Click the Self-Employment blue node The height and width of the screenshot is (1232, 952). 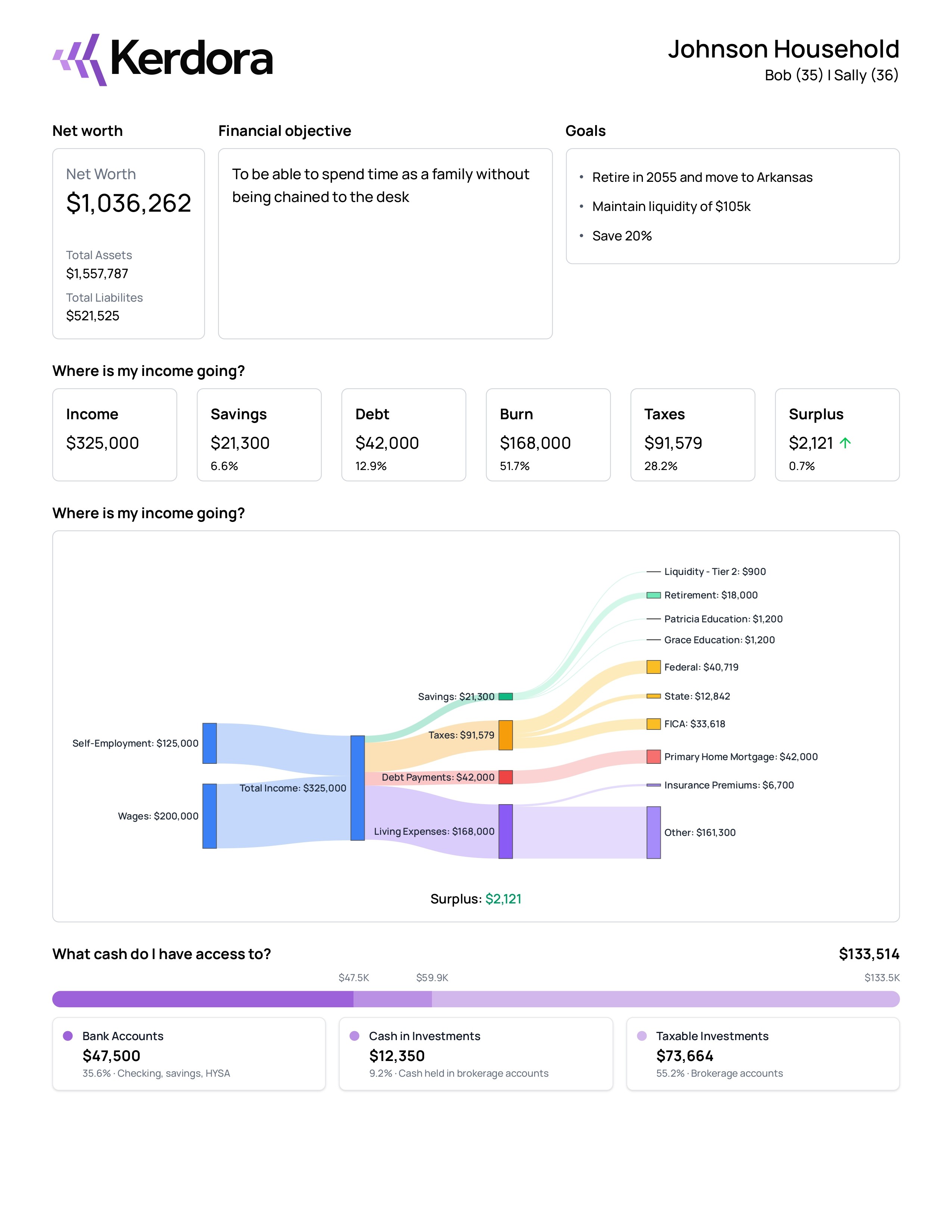pos(209,743)
